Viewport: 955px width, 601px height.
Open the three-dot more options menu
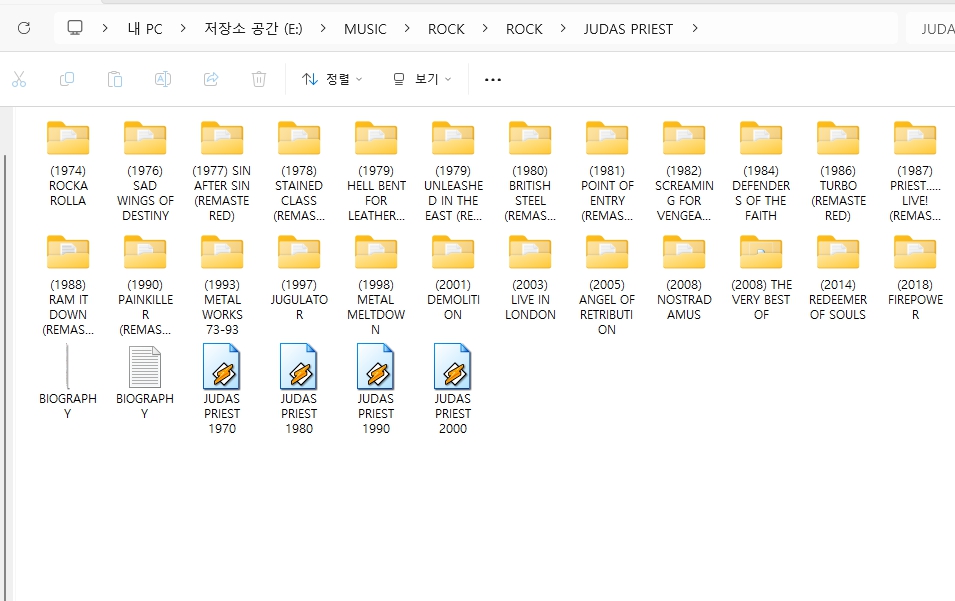tap(493, 79)
